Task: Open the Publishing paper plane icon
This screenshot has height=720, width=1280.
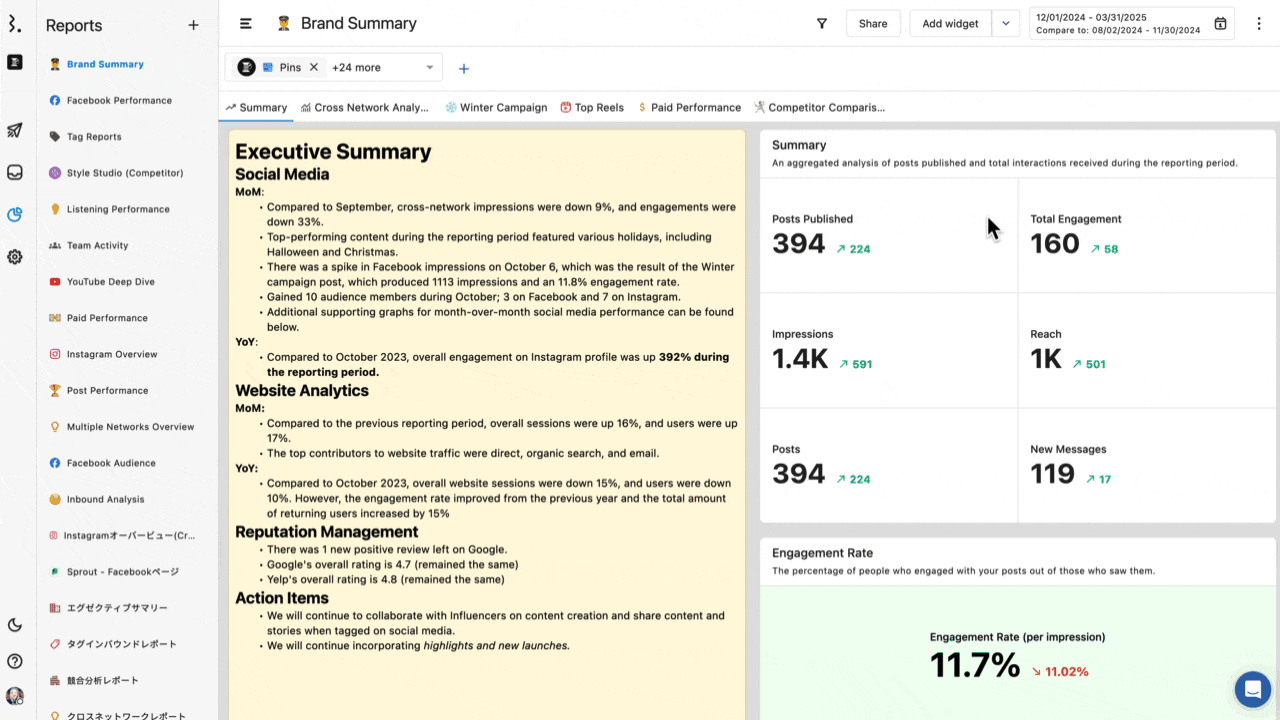Action: click(15, 130)
